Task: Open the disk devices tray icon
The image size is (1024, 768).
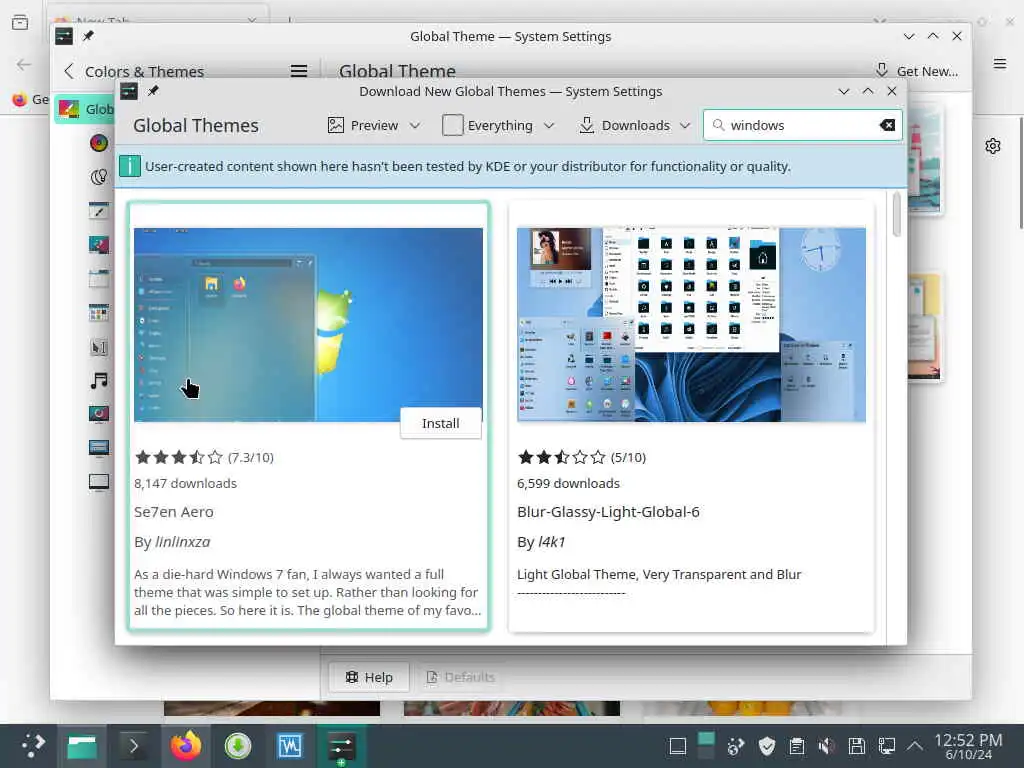Action: tap(856, 746)
